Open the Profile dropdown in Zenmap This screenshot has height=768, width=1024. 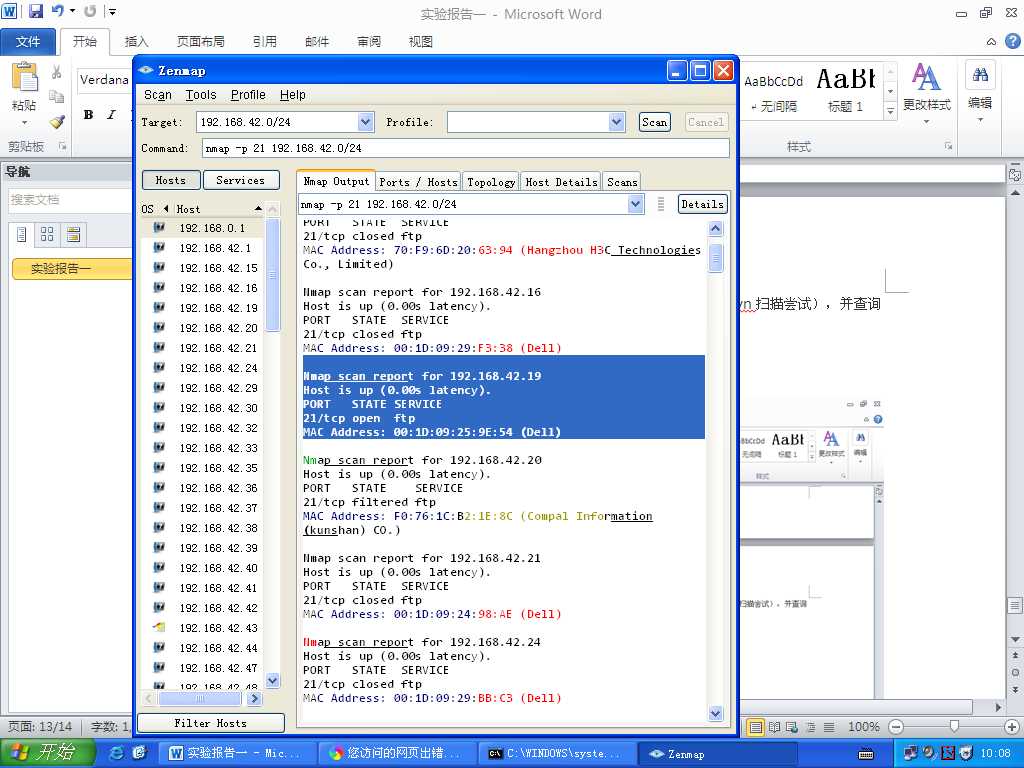[616, 122]
